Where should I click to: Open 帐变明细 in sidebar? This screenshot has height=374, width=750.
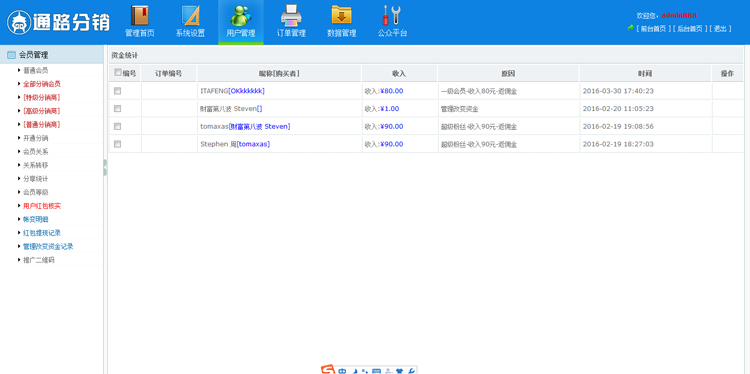pyautogui.click(x=35, y=220)
